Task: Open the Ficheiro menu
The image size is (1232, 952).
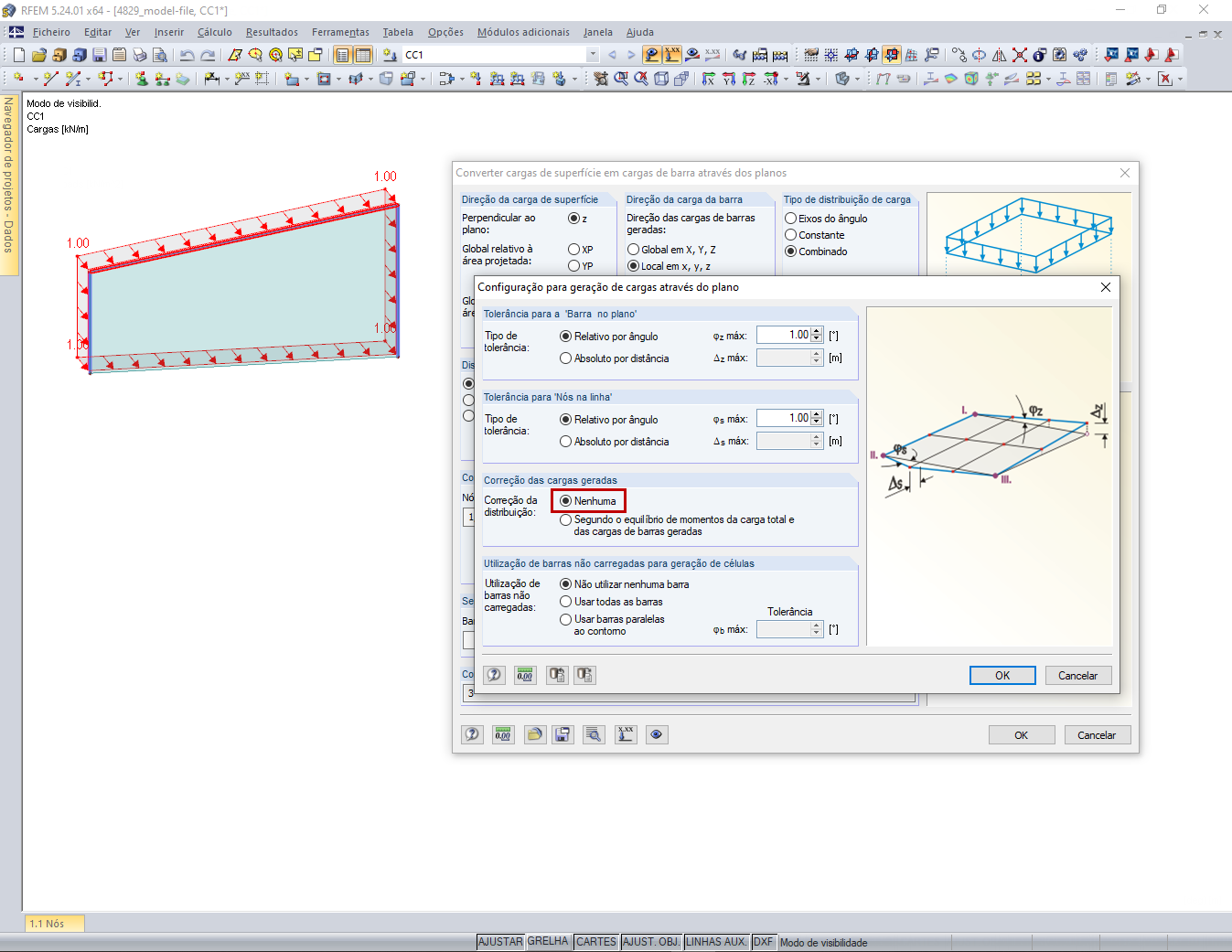Action: pos(51,32)
